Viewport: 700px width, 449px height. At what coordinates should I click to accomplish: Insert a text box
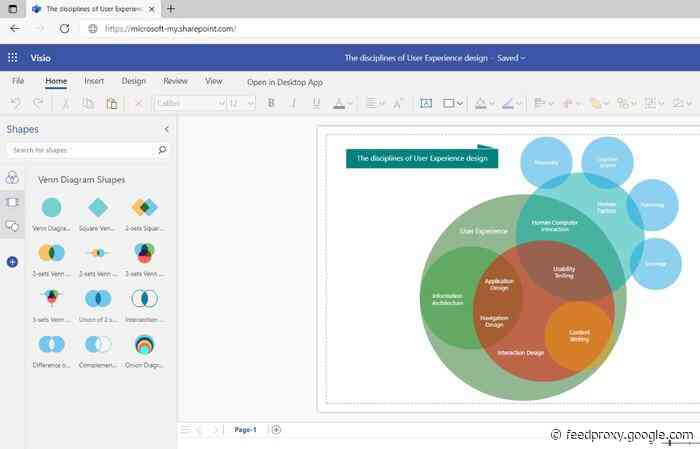(426, 104)
